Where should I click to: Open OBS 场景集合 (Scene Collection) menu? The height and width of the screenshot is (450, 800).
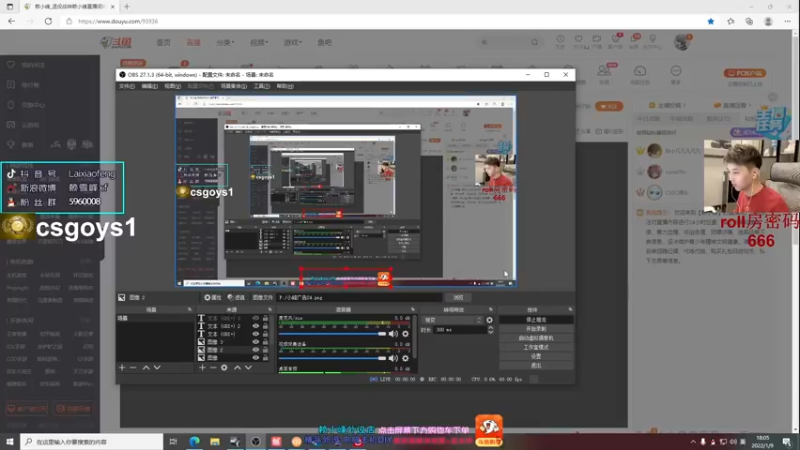coord(233,86)
